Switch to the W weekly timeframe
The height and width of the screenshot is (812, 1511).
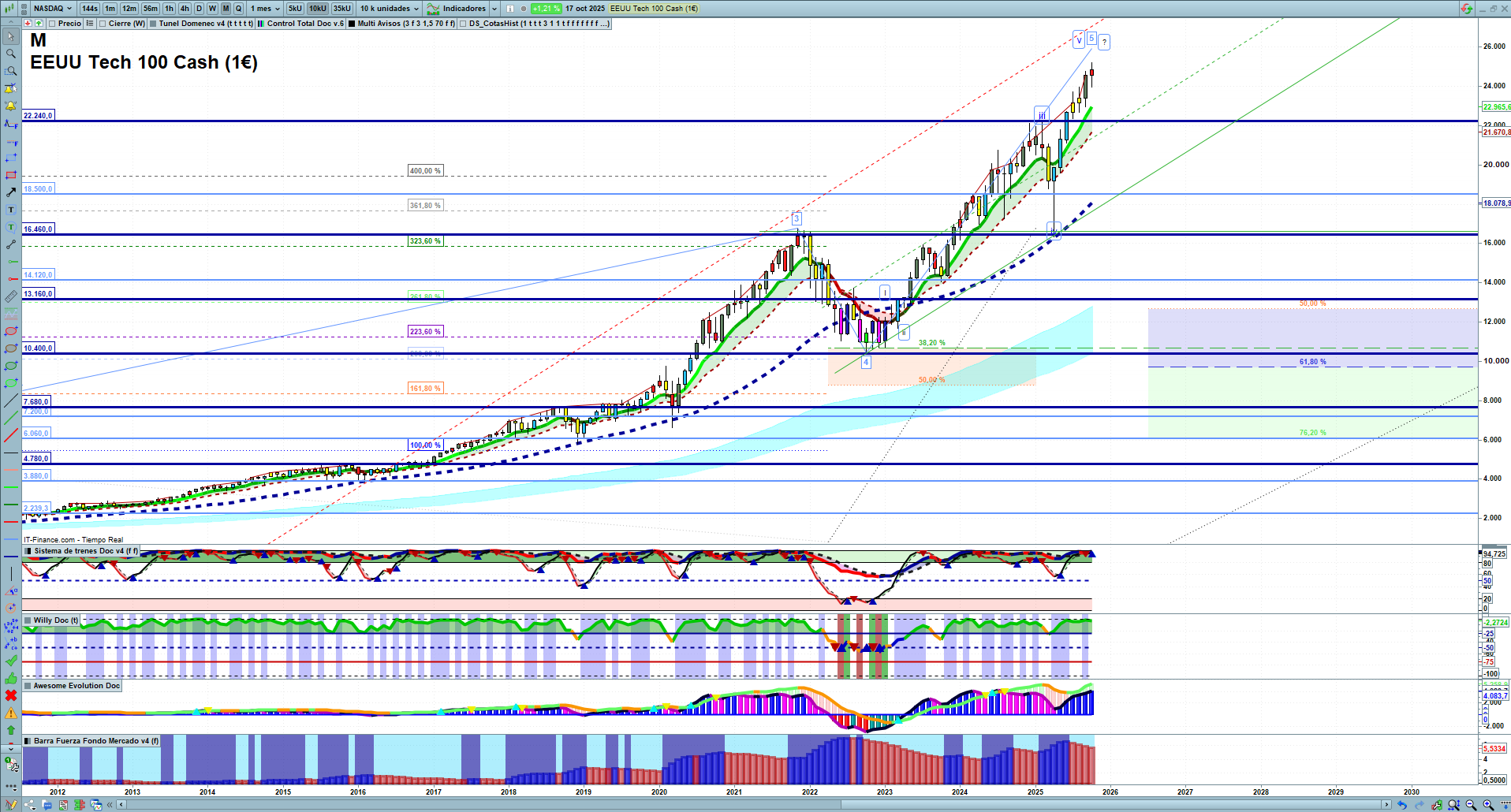point(212,9)
